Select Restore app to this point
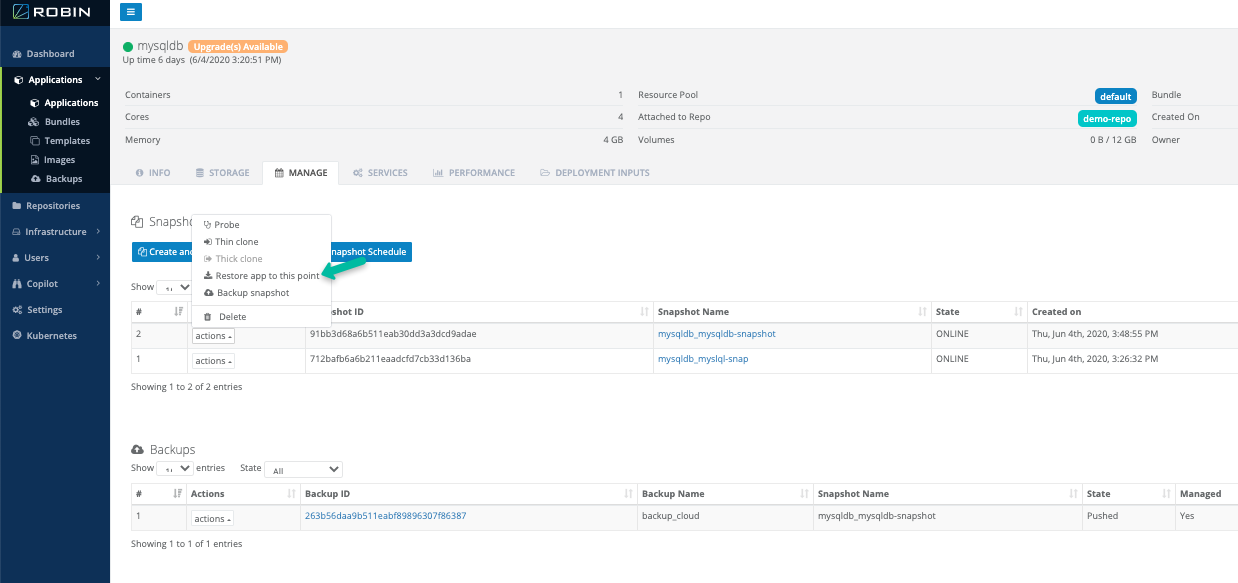1238x583 pixels. pos(261,276)
